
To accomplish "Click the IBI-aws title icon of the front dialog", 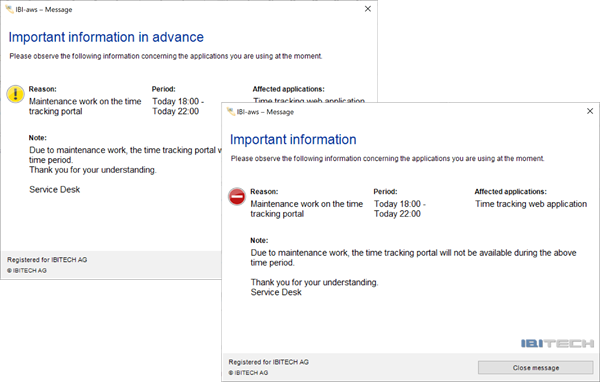I will [231, 111].
